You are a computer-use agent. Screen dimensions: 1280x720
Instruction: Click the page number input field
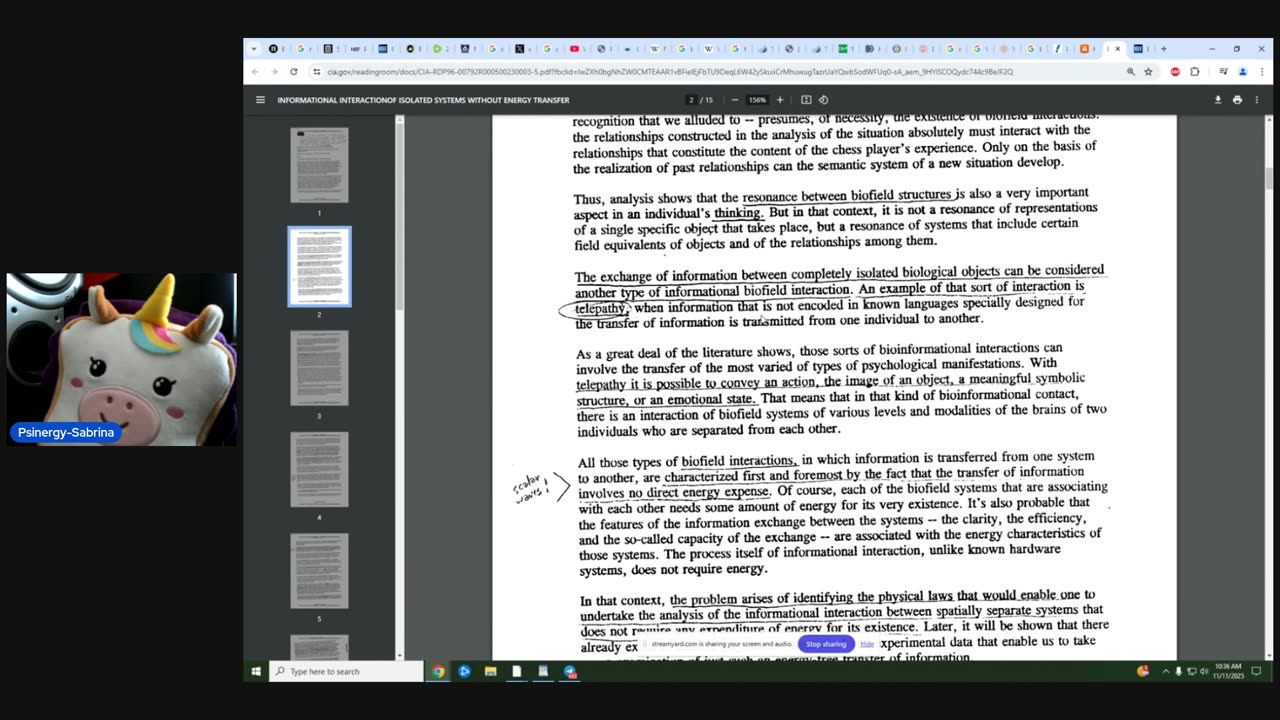click(691, 100)
